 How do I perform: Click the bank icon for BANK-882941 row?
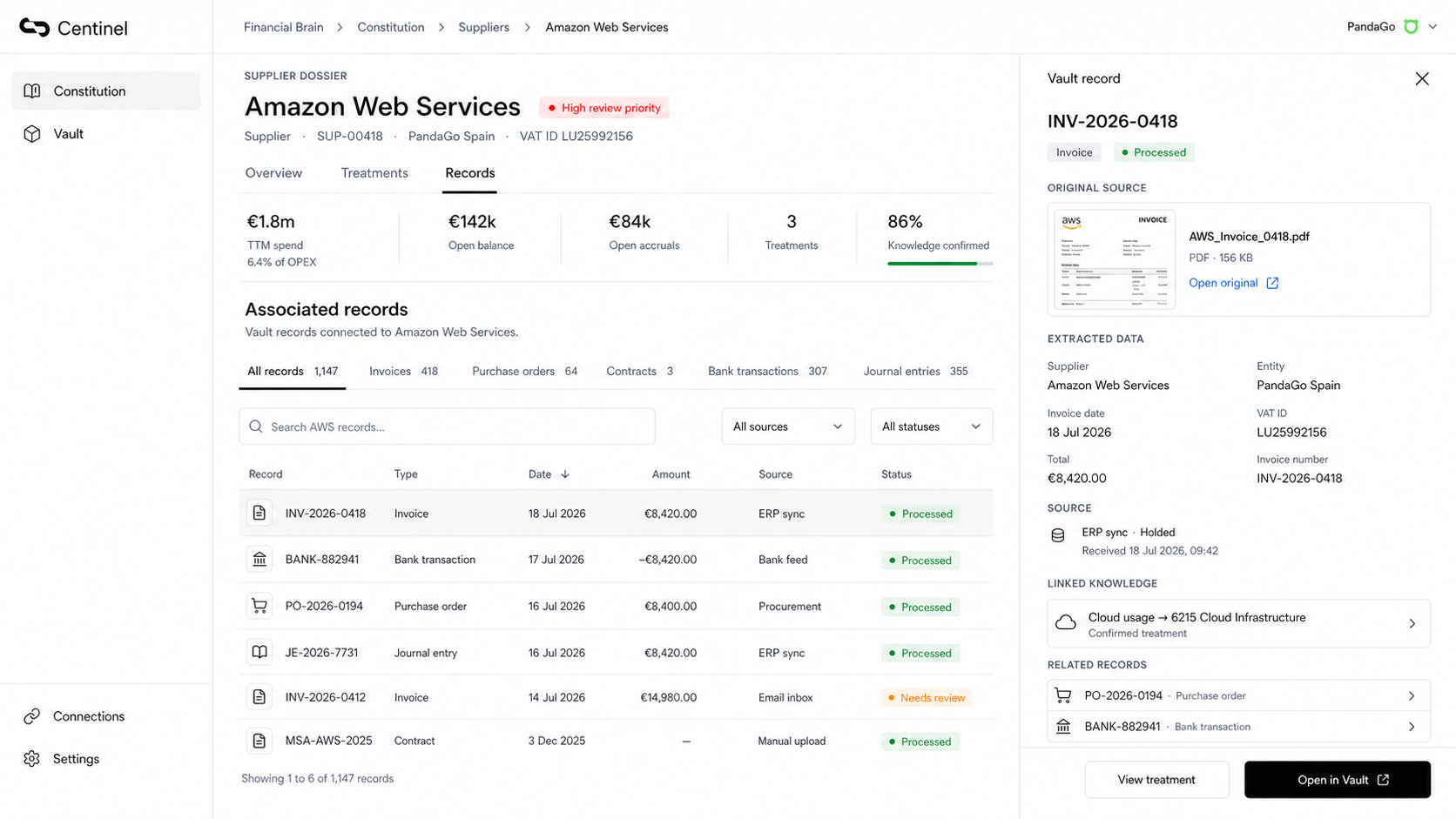tap(260, 560)
